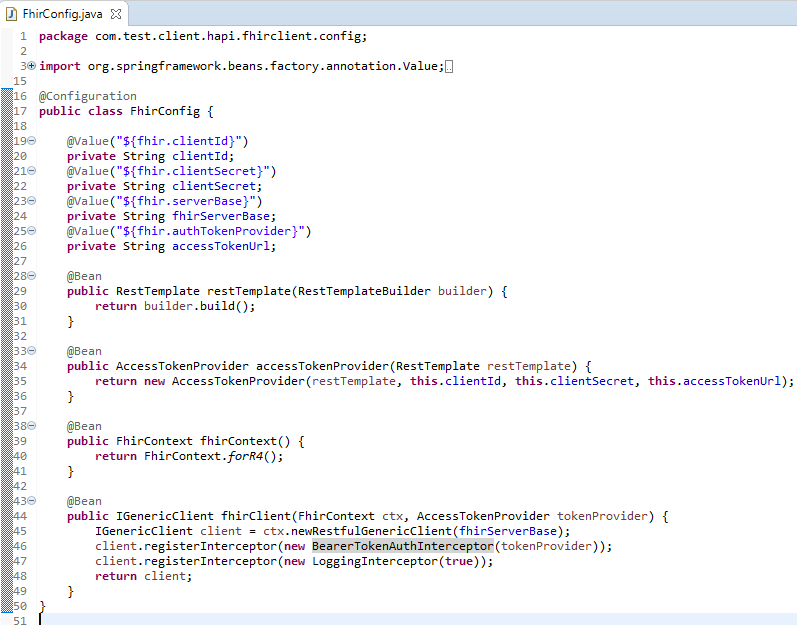Collapse the clientSecret field fold on line 21

[31, 171]
